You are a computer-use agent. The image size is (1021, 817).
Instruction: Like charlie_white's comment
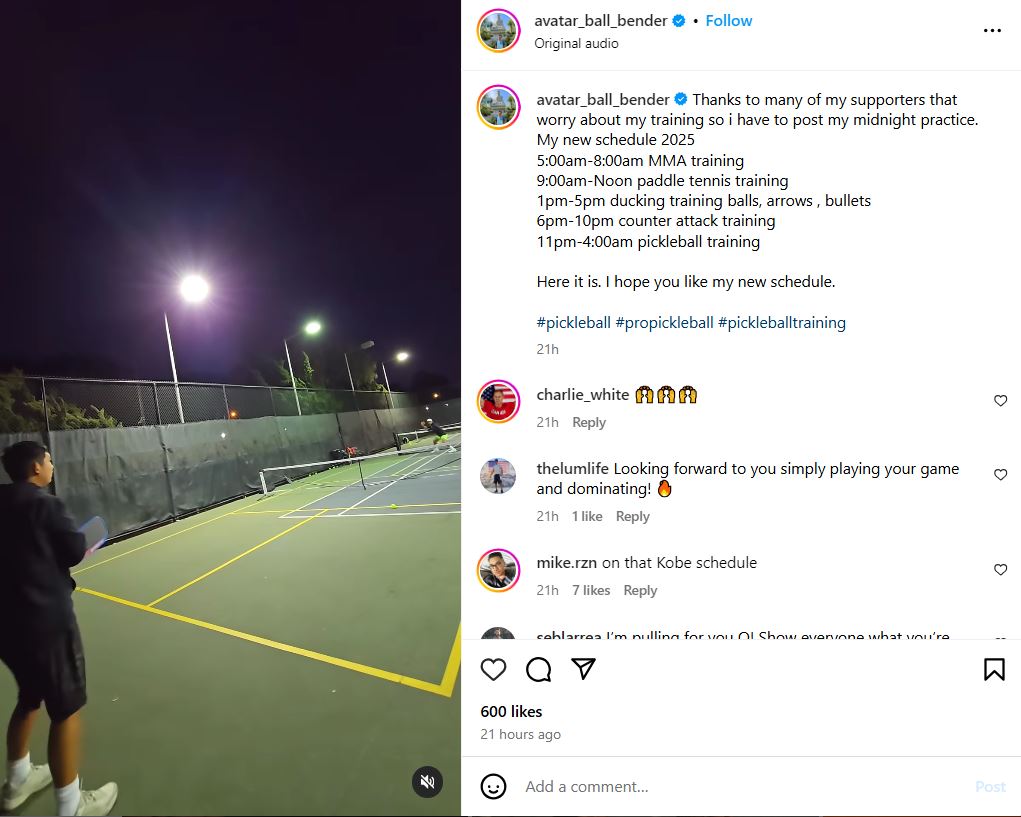[x=1001, y=401]
